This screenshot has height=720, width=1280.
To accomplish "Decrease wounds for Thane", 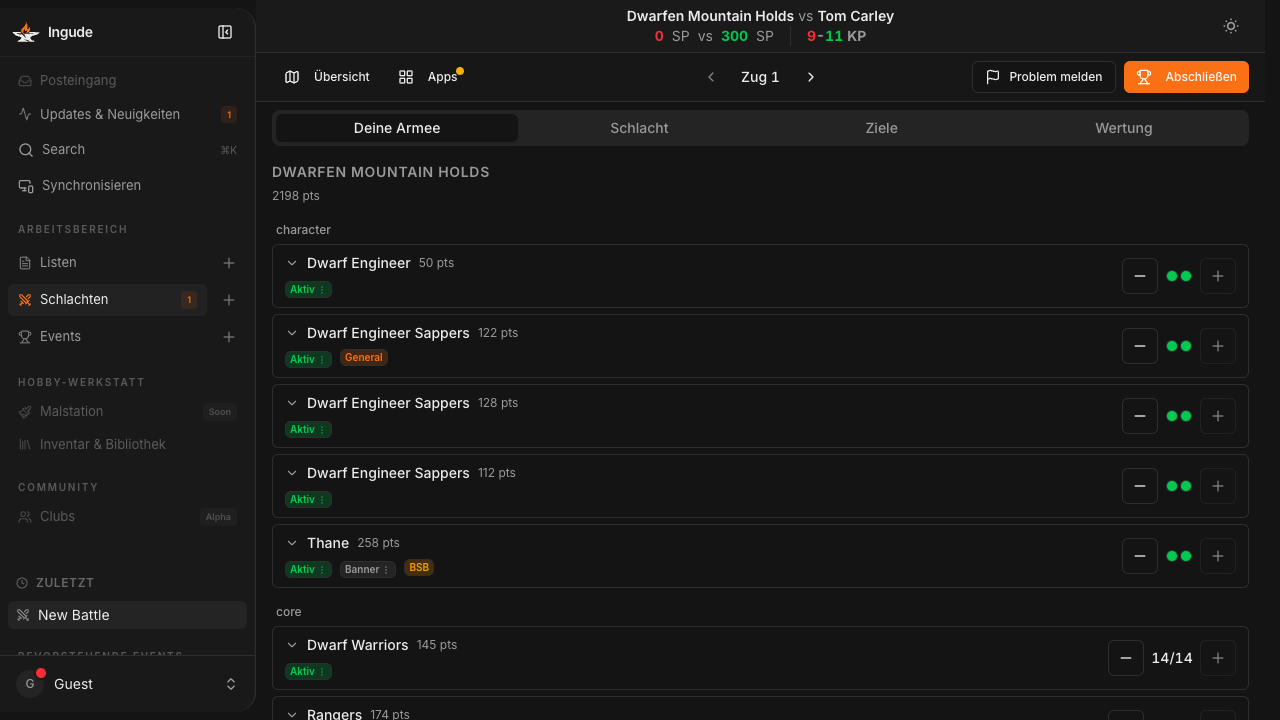I will pyautogui.click(x=1140, y=556).
